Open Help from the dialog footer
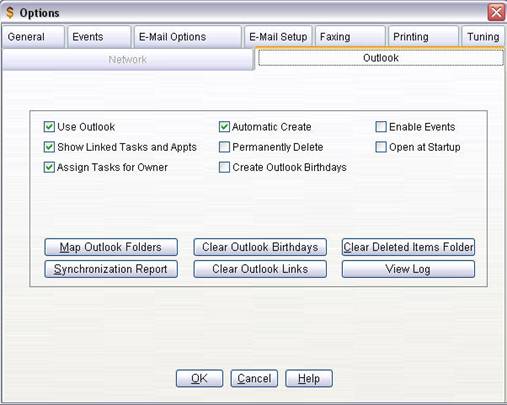The width and height of the screenshot is (507, 405). click(309, 378)
